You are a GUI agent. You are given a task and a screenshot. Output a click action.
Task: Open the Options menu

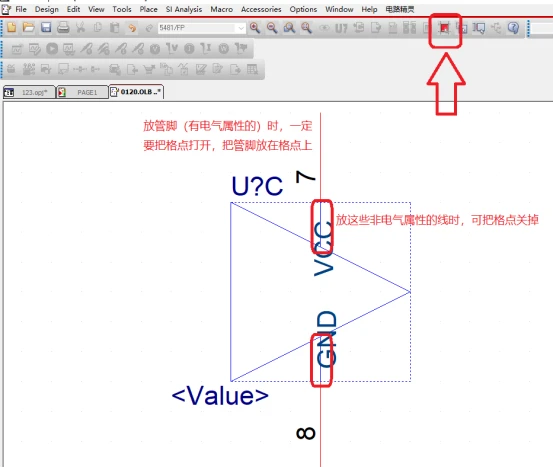pos(303,9)
